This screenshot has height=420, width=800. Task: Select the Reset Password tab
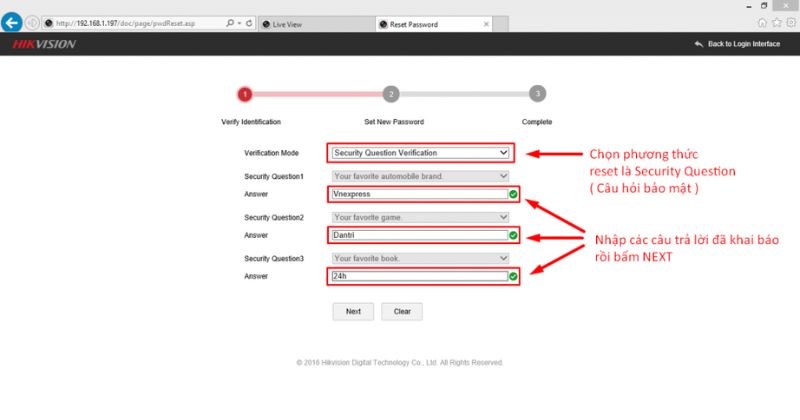point(420,22)
